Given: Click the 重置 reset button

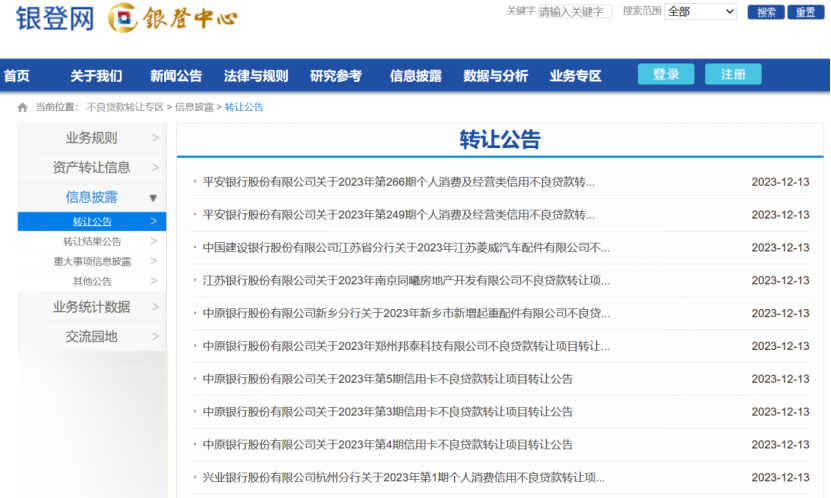Looking at the screenshot, I should coord(806,12).
